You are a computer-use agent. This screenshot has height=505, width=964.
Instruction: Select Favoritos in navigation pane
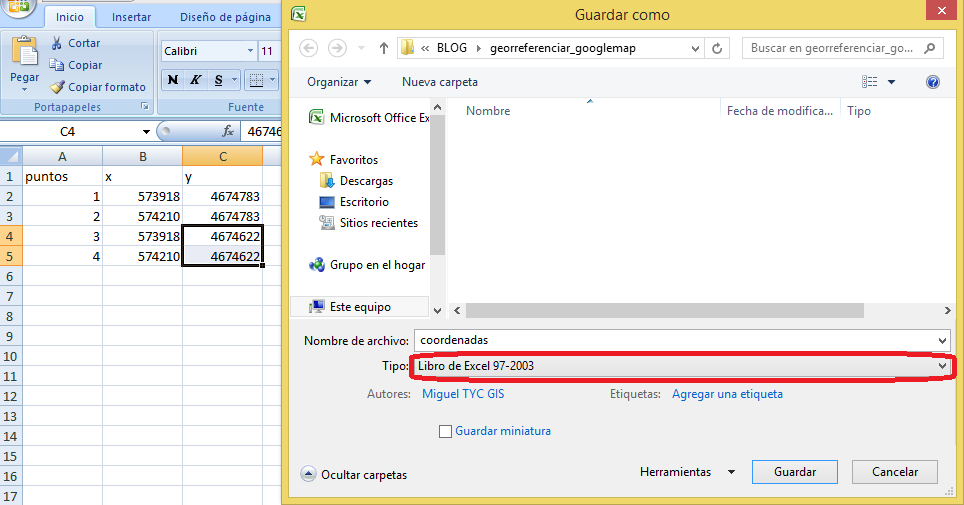(x=344, y=159)
